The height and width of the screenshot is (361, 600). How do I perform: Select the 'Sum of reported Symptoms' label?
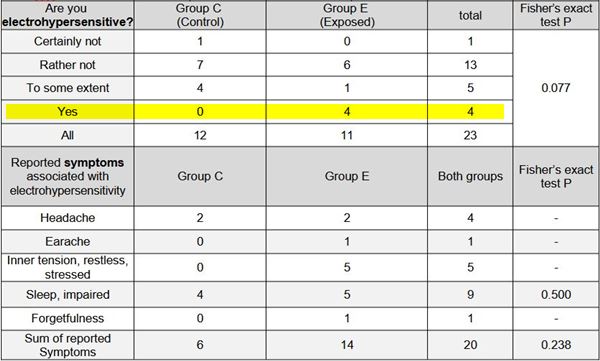pos(67,345)
